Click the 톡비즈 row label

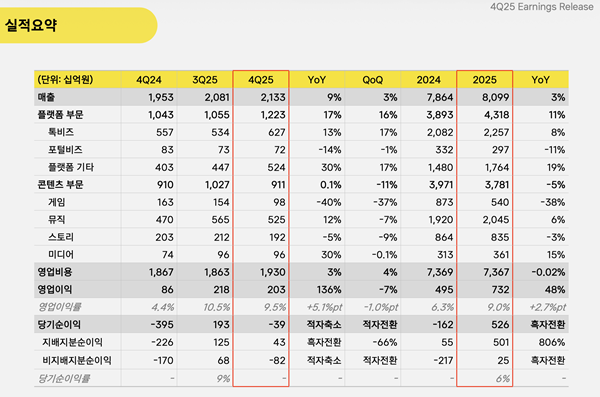[61, 132]
